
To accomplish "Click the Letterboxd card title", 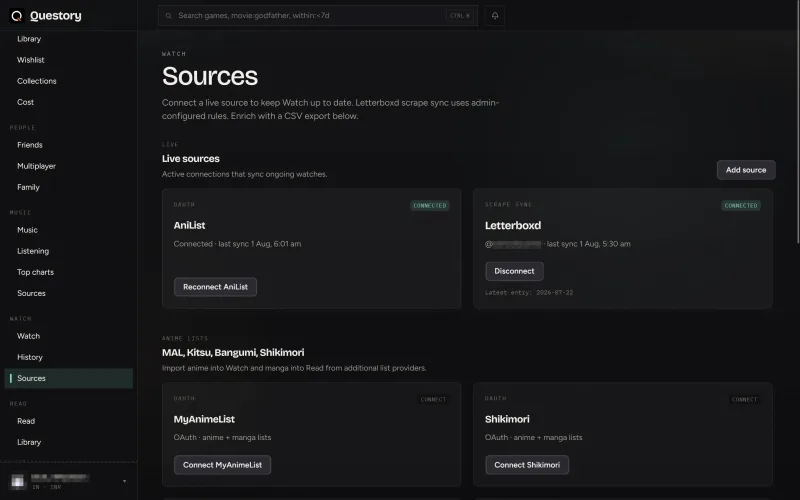I will click(x=513, y=226).
